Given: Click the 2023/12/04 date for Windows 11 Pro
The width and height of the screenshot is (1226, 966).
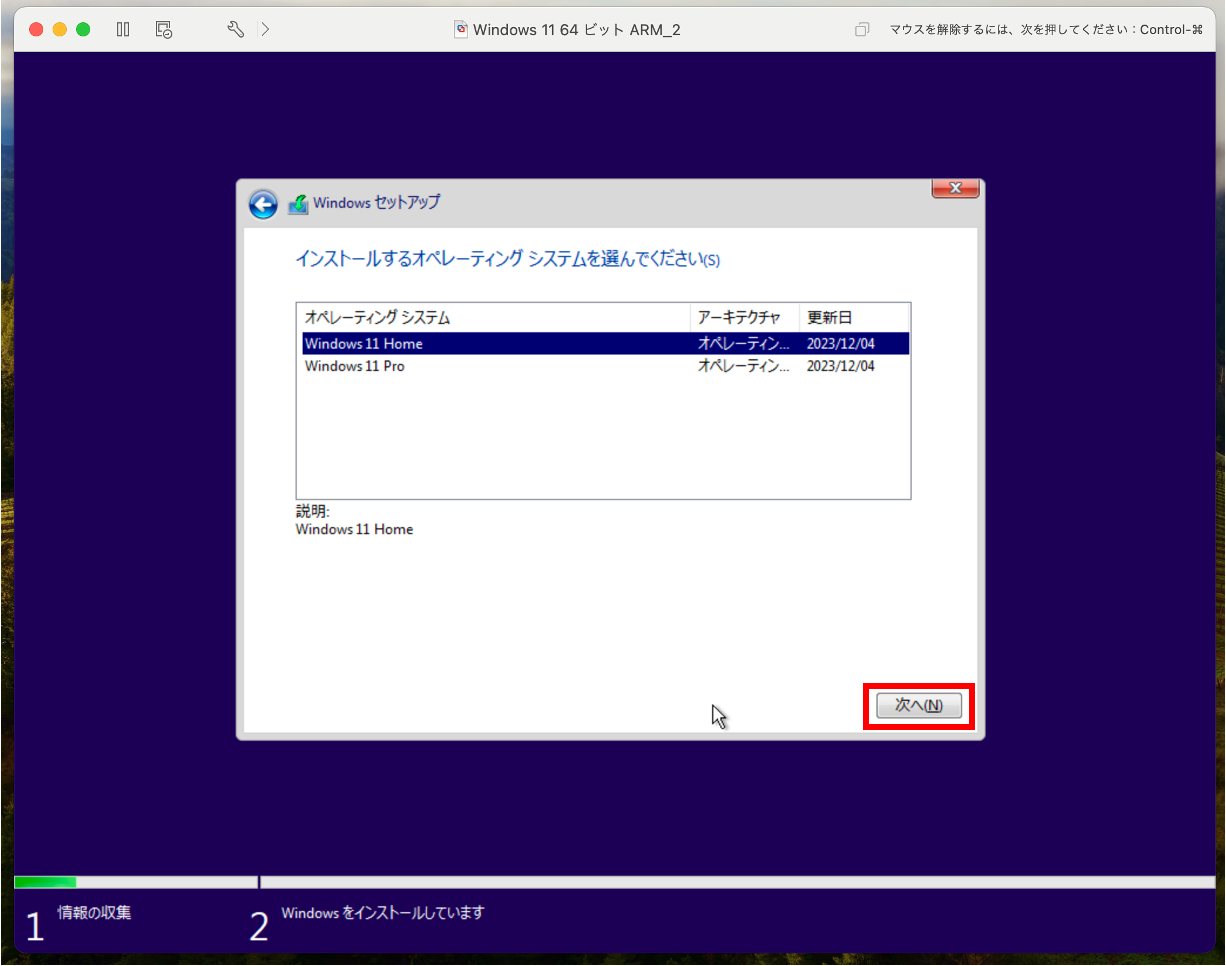Looking at the screenshot, I should click(841, 366).
